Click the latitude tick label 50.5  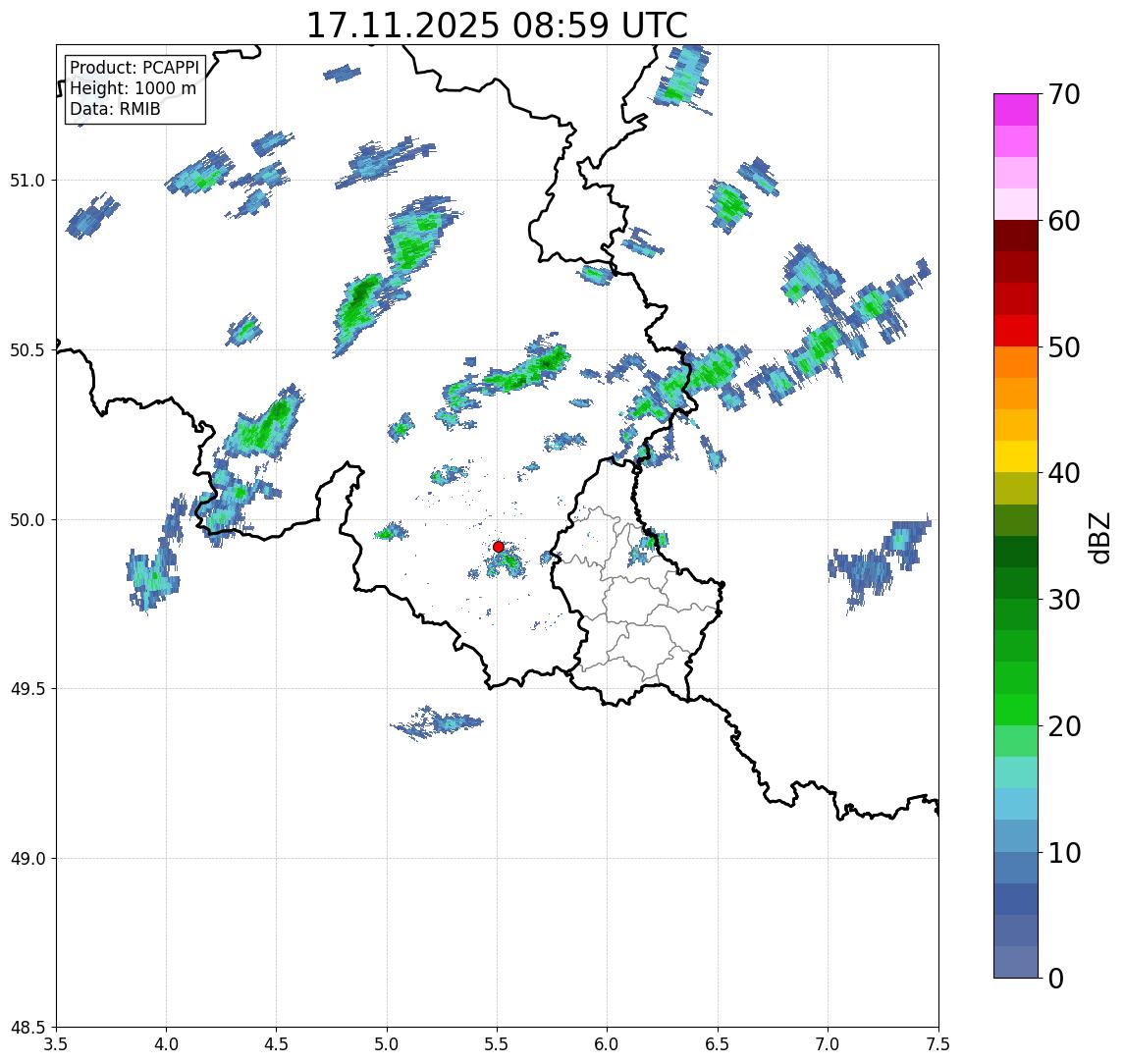point(27,350)
